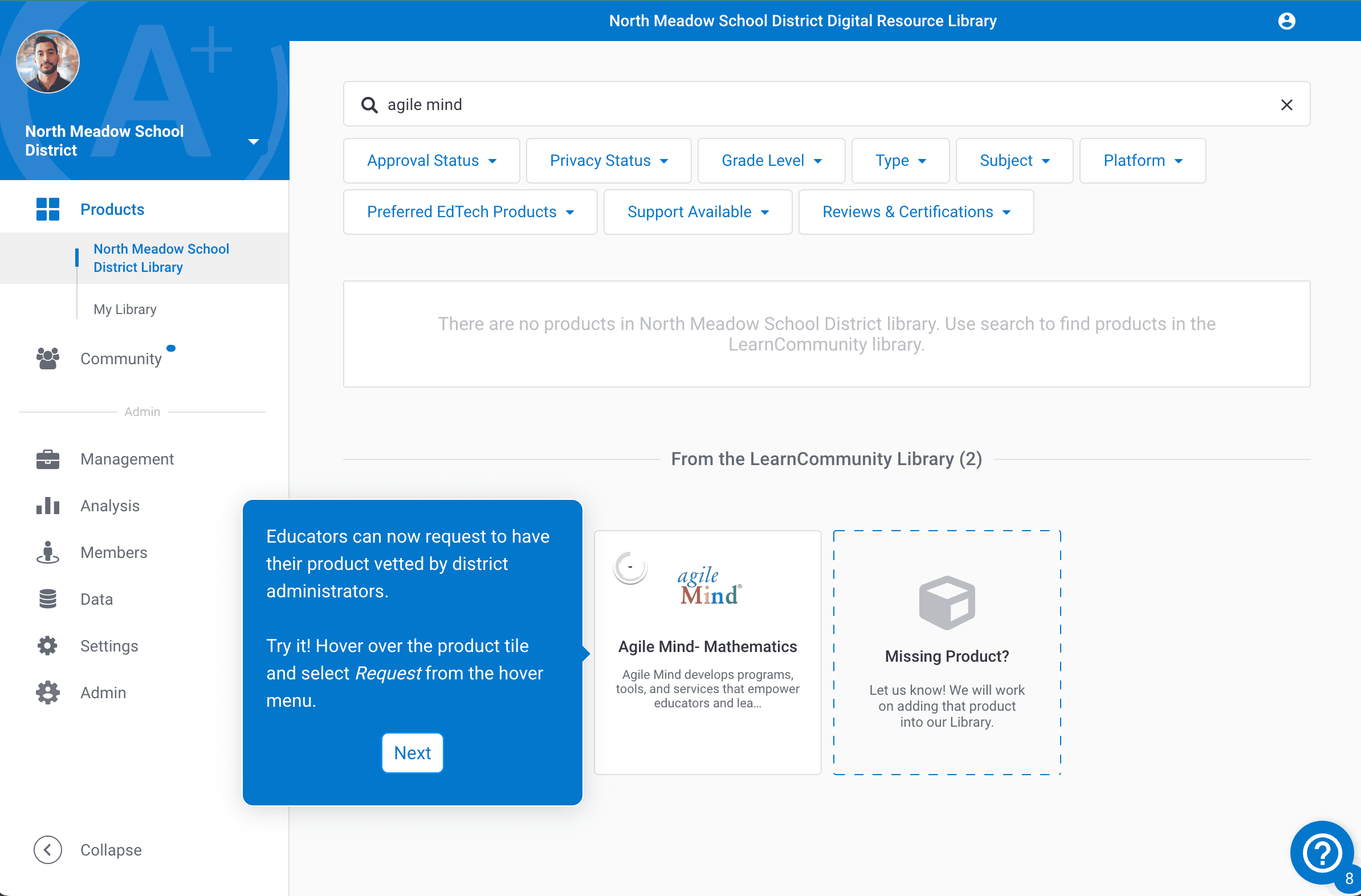1361x896 pixels.
Task: Click the rating circle on Agile Mind tile
Action: point(630,568)
